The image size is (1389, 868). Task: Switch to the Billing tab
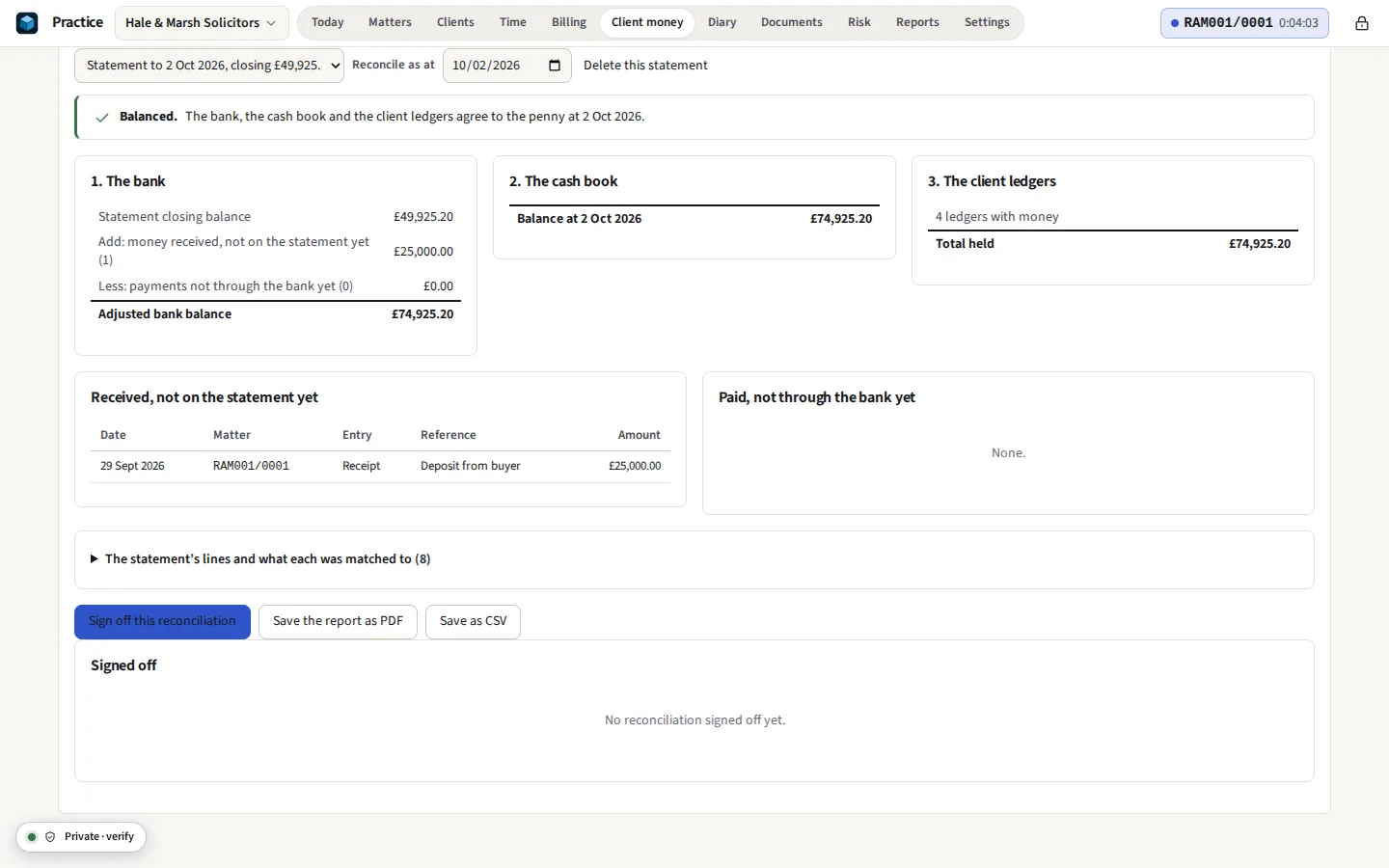pos(568,22)
